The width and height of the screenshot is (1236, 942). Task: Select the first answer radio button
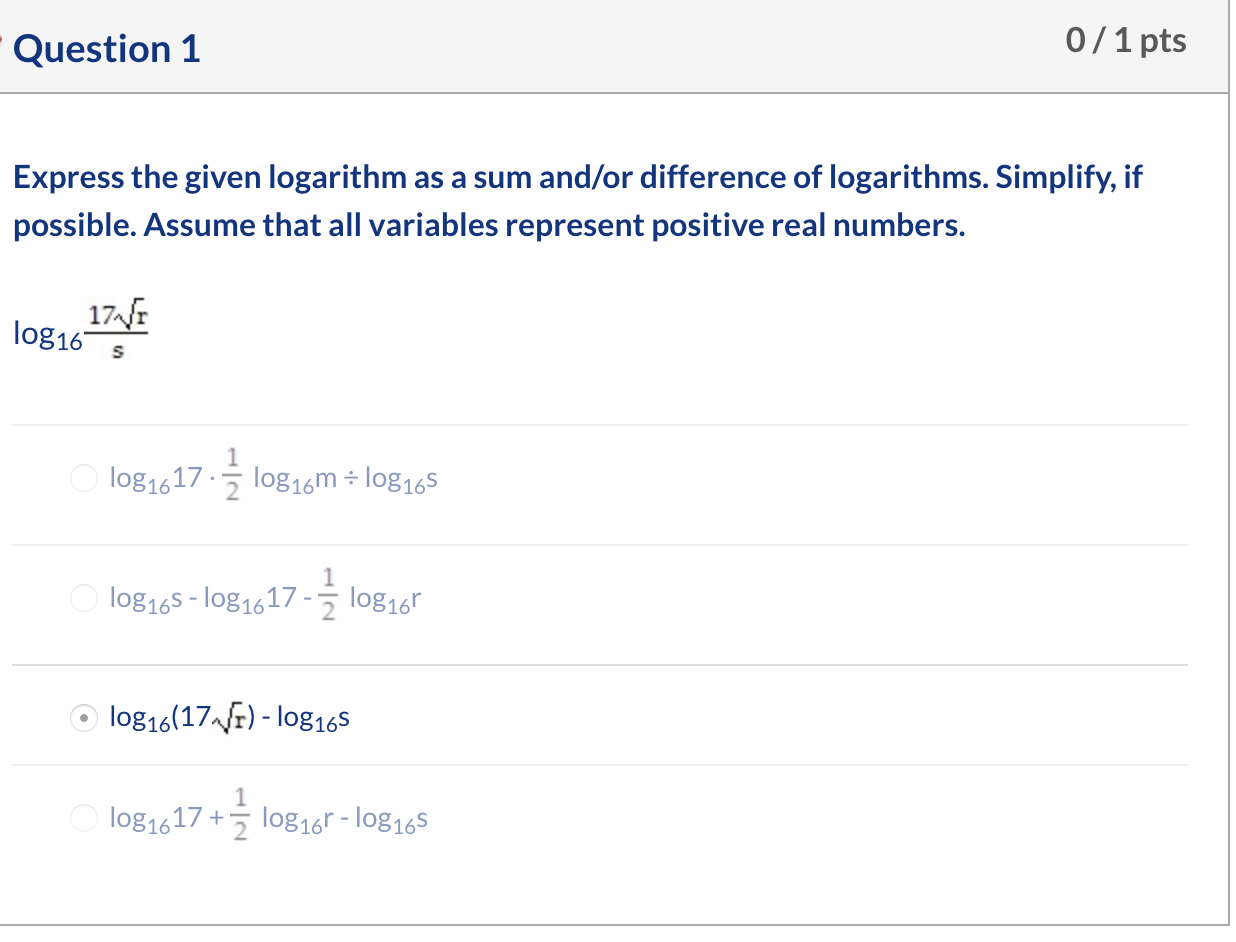[84, 478]
